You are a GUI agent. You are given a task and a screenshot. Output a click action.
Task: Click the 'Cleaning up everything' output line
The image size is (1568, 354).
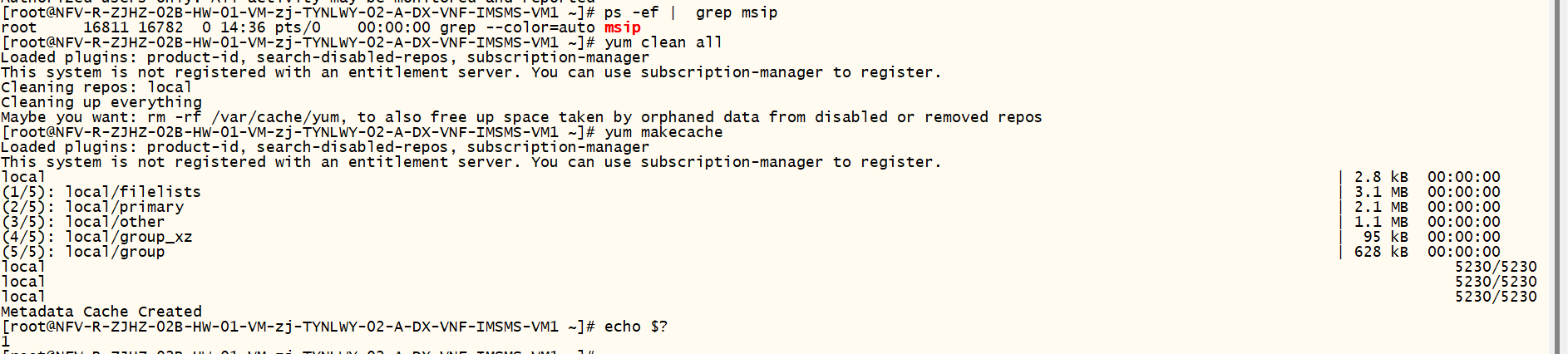click(x=101, y=102)
